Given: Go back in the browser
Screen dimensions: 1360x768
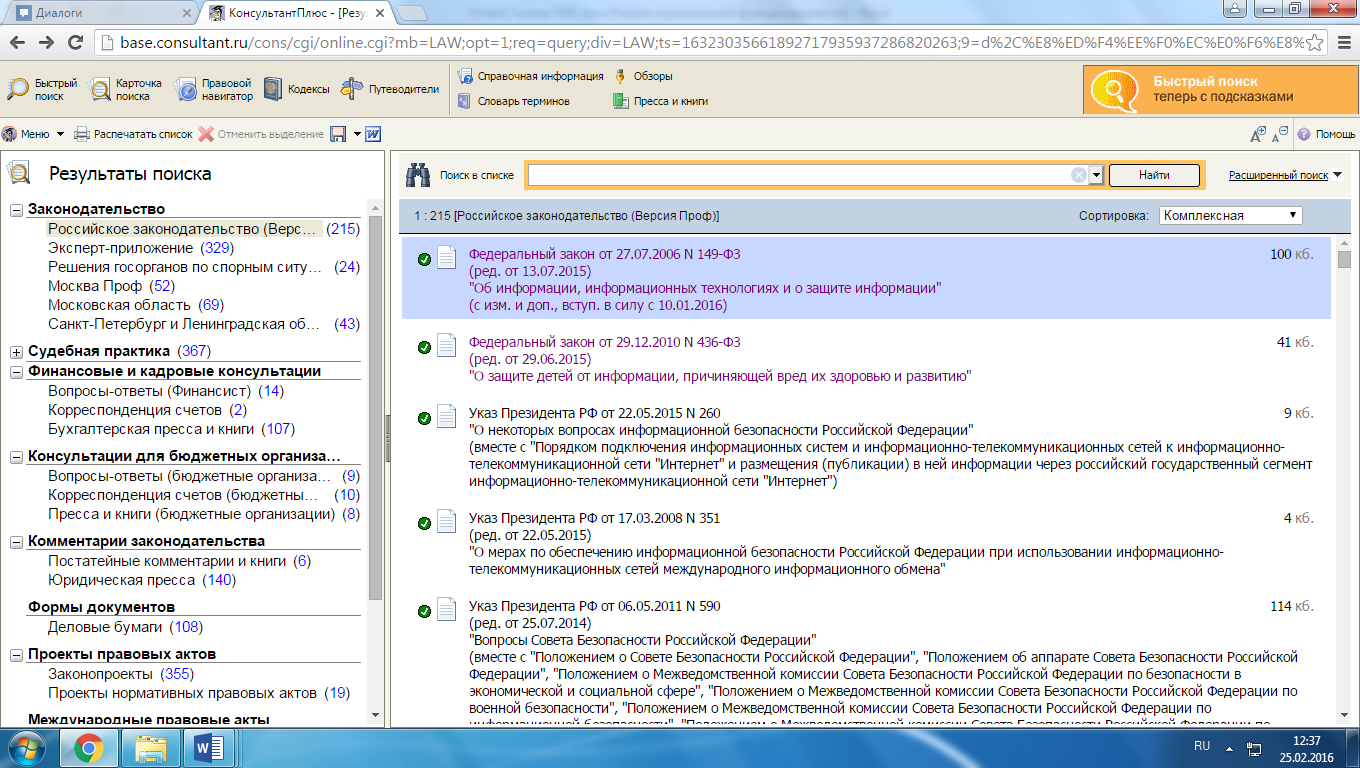Looking at the screenshot, I should [x=17, y=43].
